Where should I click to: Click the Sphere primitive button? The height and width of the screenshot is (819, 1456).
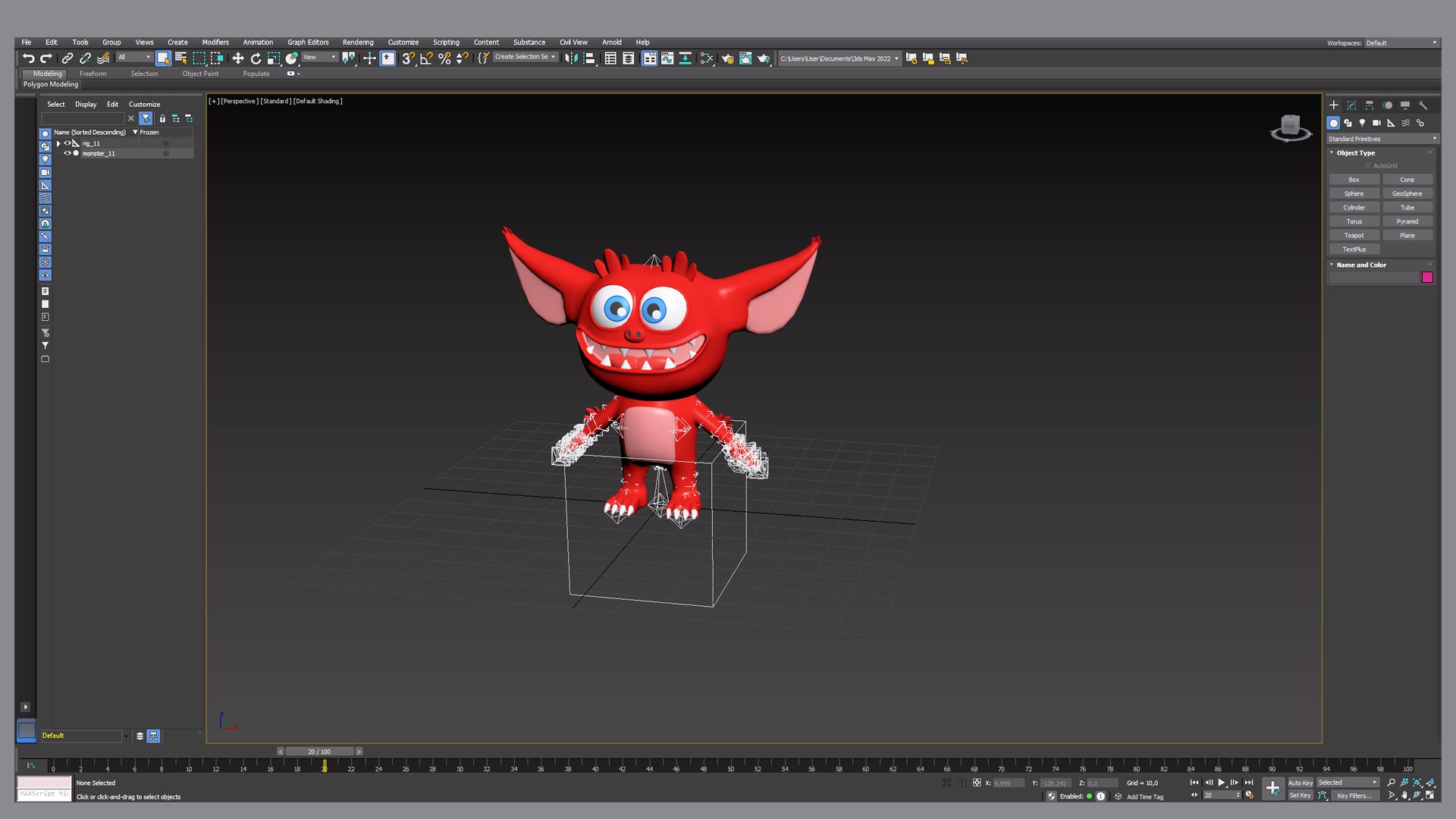(1354, 193)
